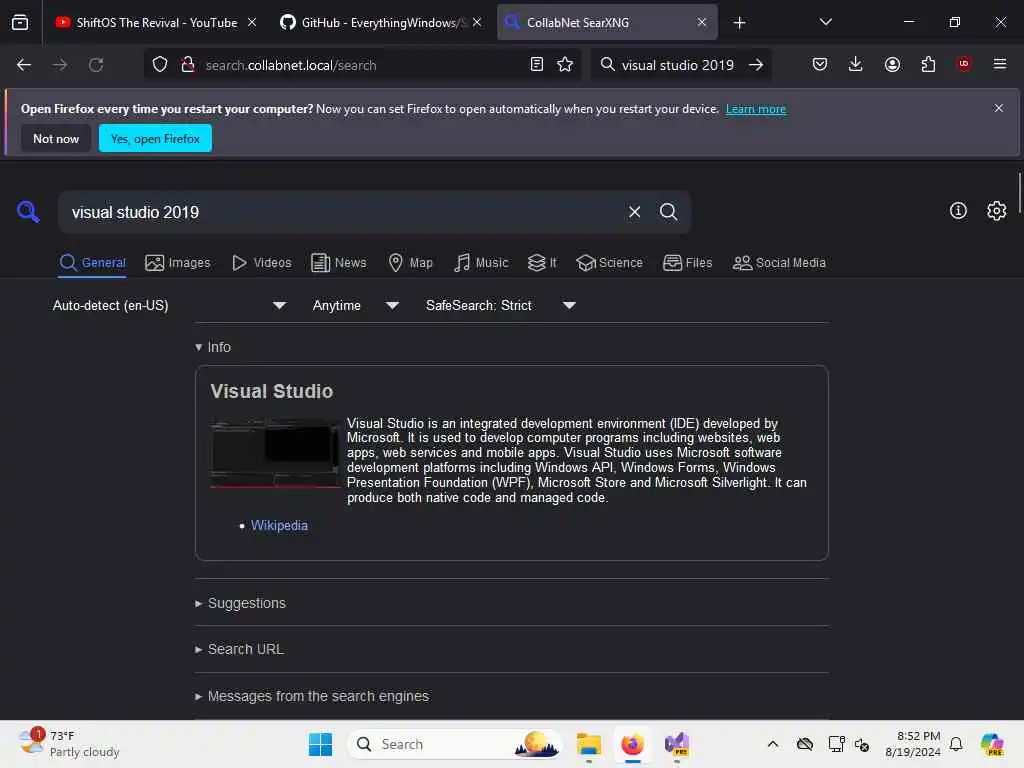Select the Videos search category
Image resolution: width=1024 pixels, height=768 pixels.
262,263
